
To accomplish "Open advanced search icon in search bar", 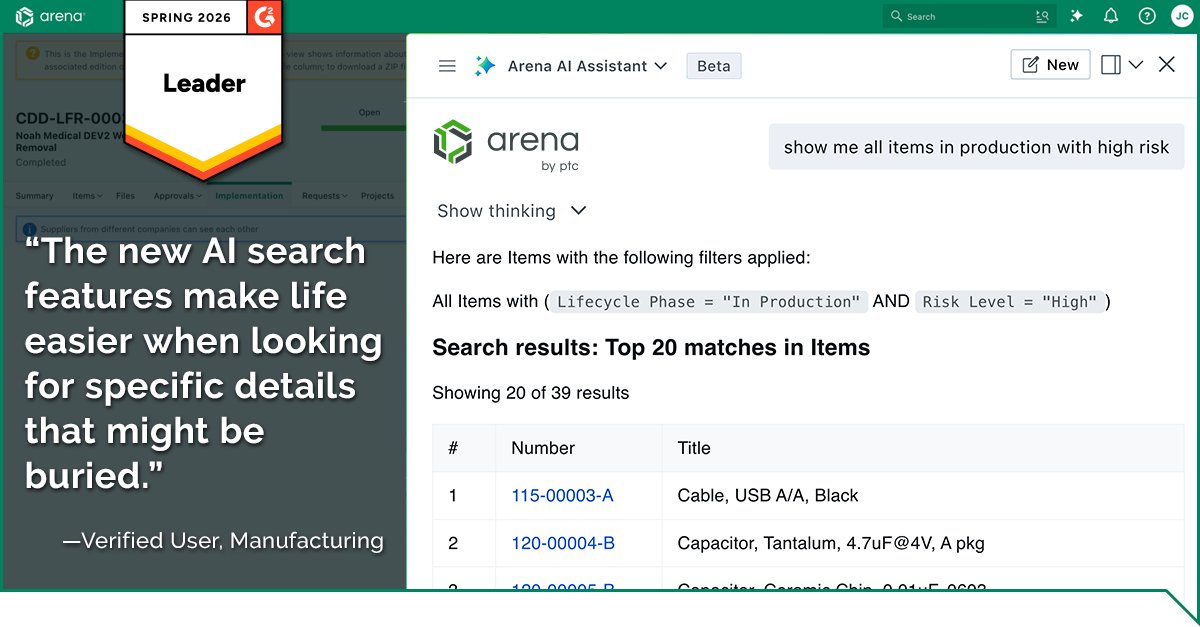I will click(x=1043, y=16).
